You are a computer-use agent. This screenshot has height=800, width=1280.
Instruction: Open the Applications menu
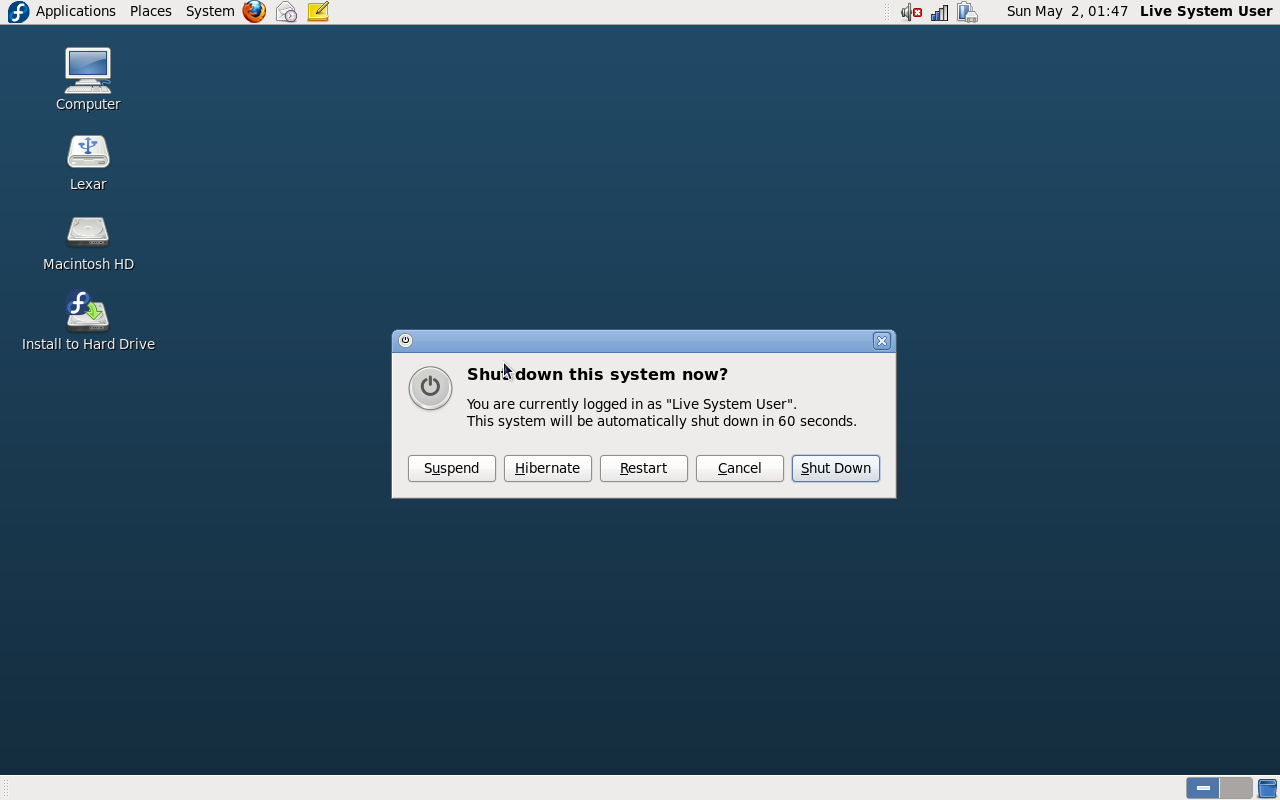76,11
